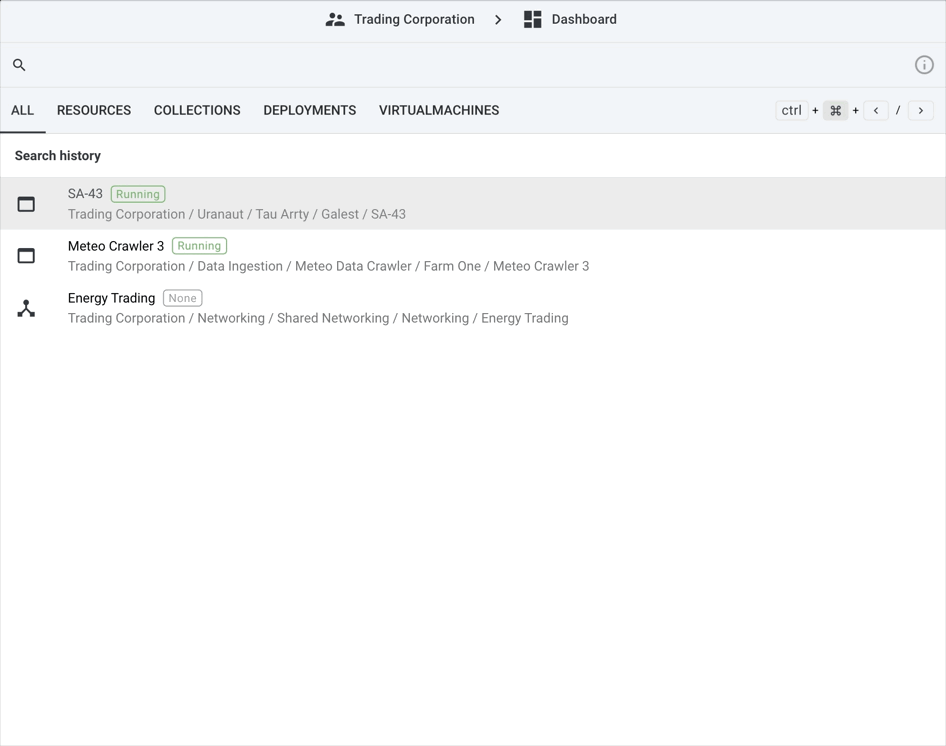Click the slash key hint in shortcut bar

(898, 110)
